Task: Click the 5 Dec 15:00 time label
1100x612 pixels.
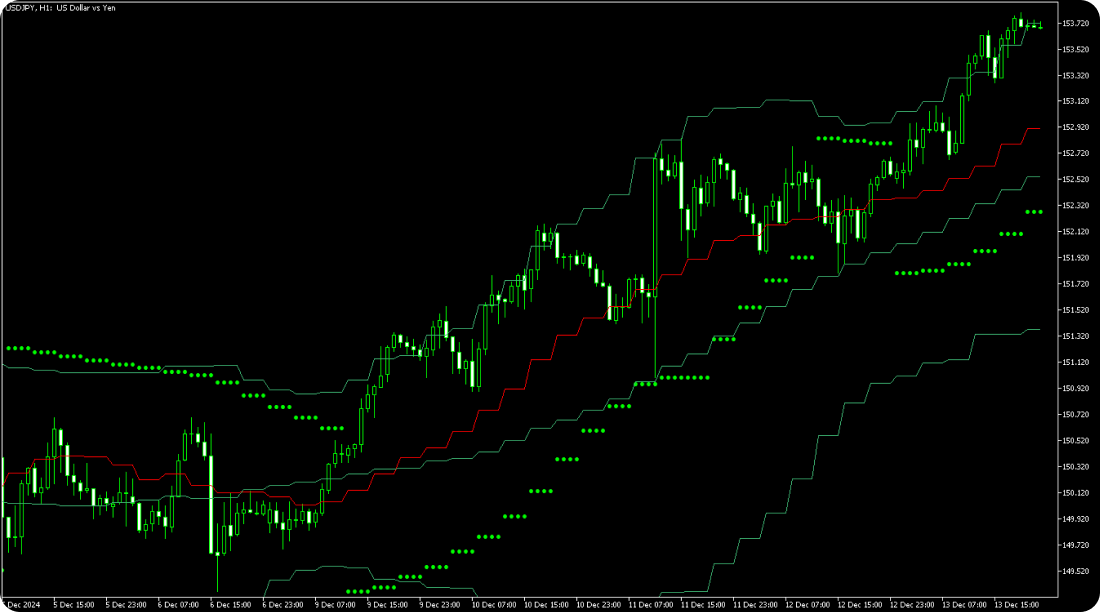Action: 74,604
